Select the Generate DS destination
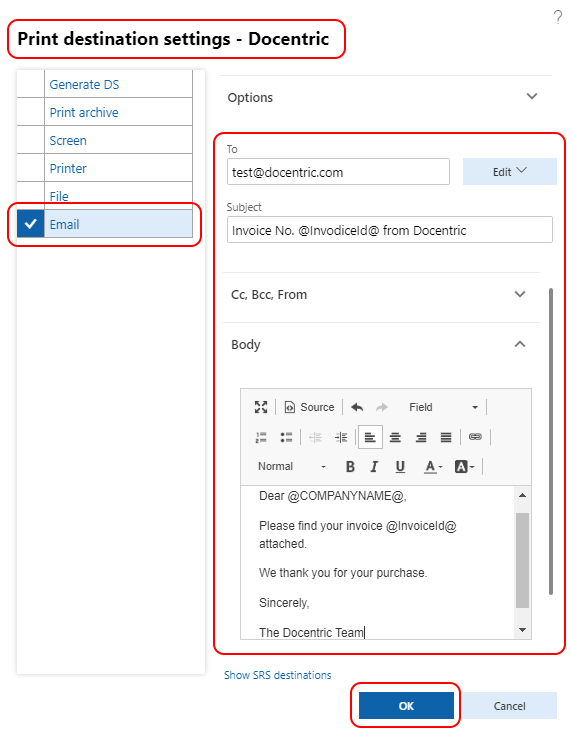This screenshot has height=737, width=571. tap(84, 85)
